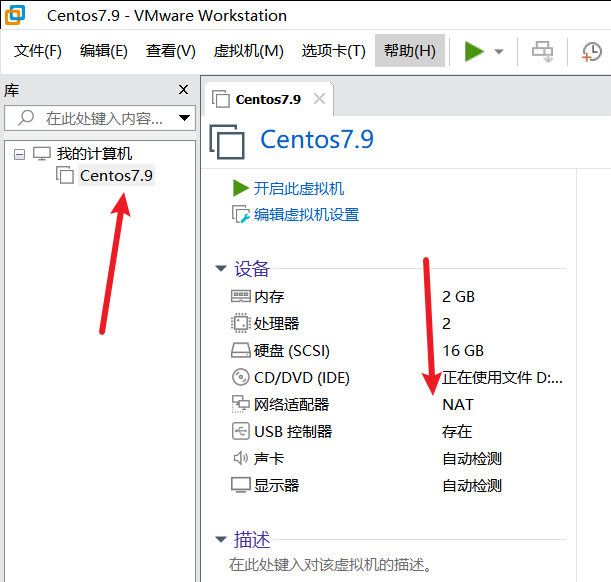
Task: Click the snapshot clock toolbar icon
Action: (592, 51)
